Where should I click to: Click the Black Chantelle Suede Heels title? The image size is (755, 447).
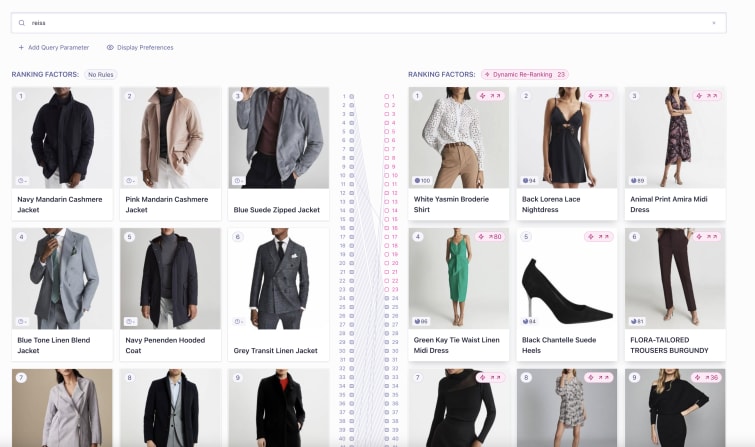tap(559, 345)
